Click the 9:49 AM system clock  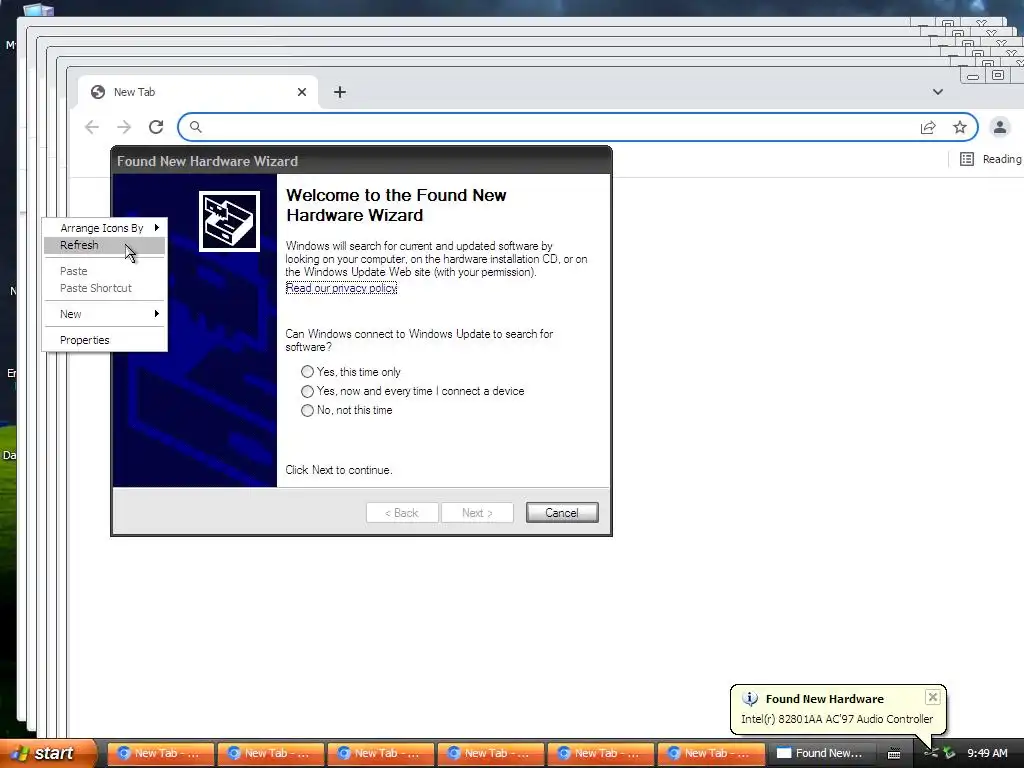[x=987, y=753]
